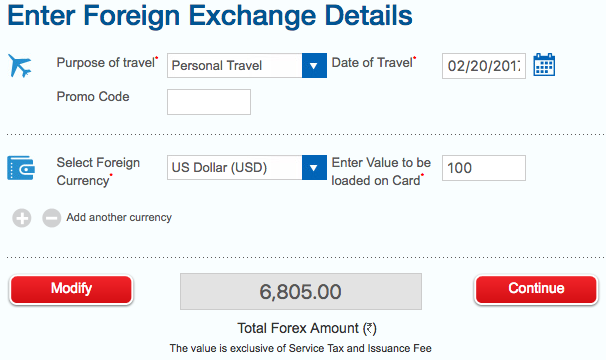Click the Modify button
The image size is (606, 360).
pos(71,289)
